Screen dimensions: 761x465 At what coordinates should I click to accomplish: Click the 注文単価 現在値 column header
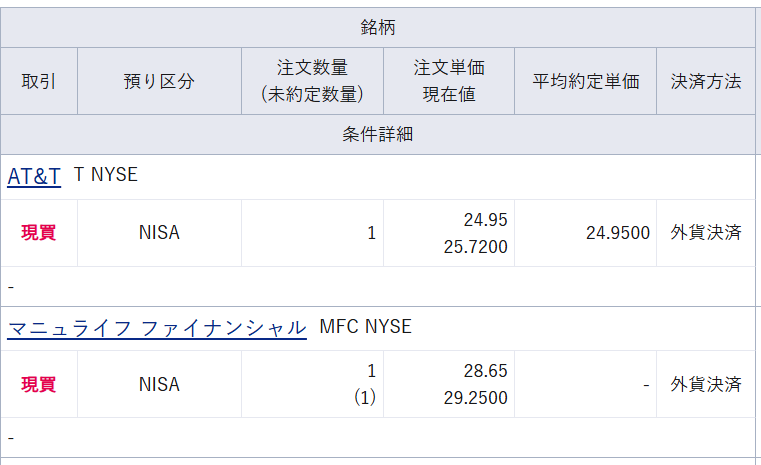click(x=449, y=81)
